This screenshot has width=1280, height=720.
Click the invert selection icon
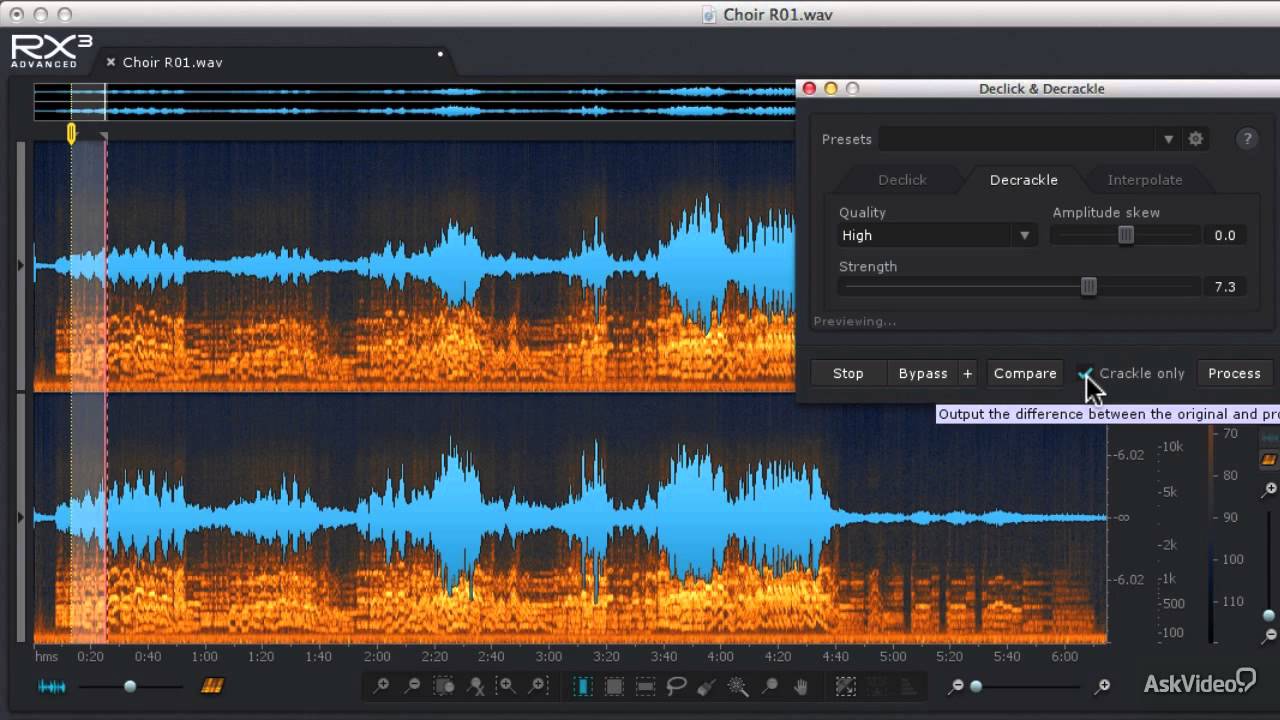[846, 686]
